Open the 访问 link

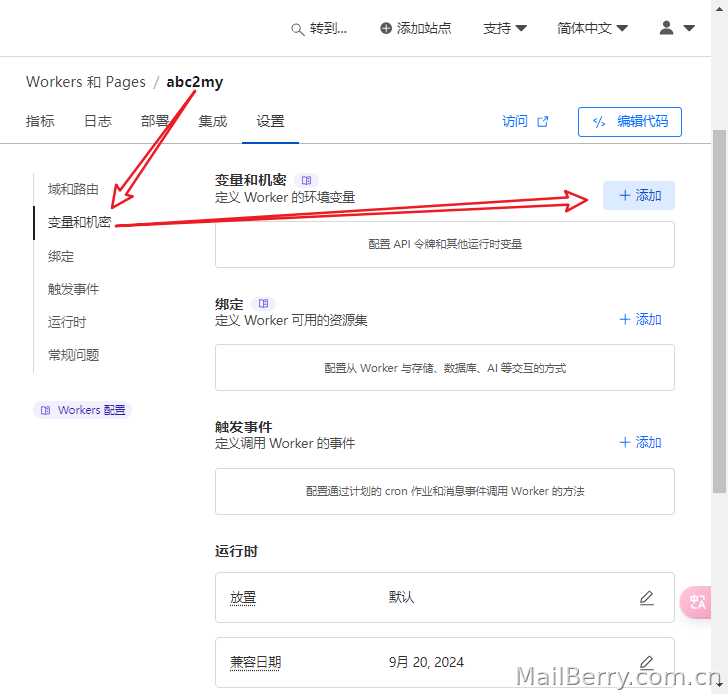[x=525, y=122]
